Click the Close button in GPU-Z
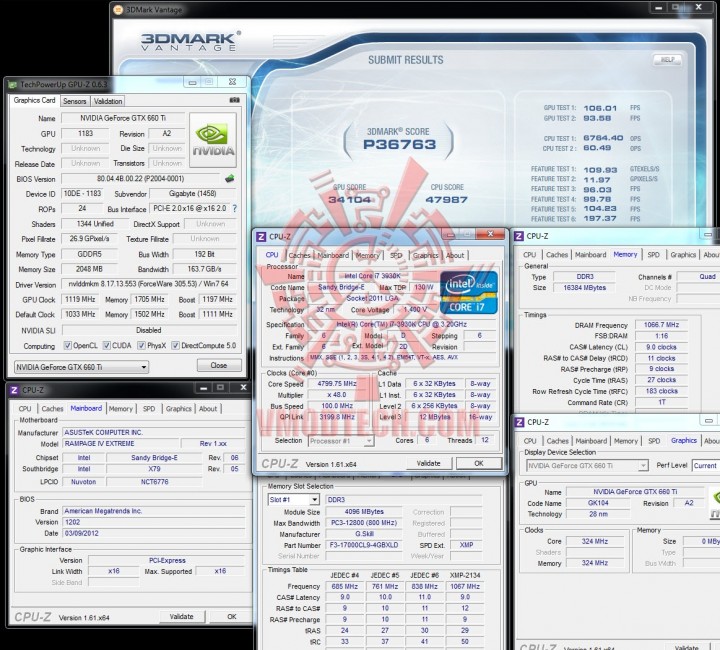 [x=219, y=366]
